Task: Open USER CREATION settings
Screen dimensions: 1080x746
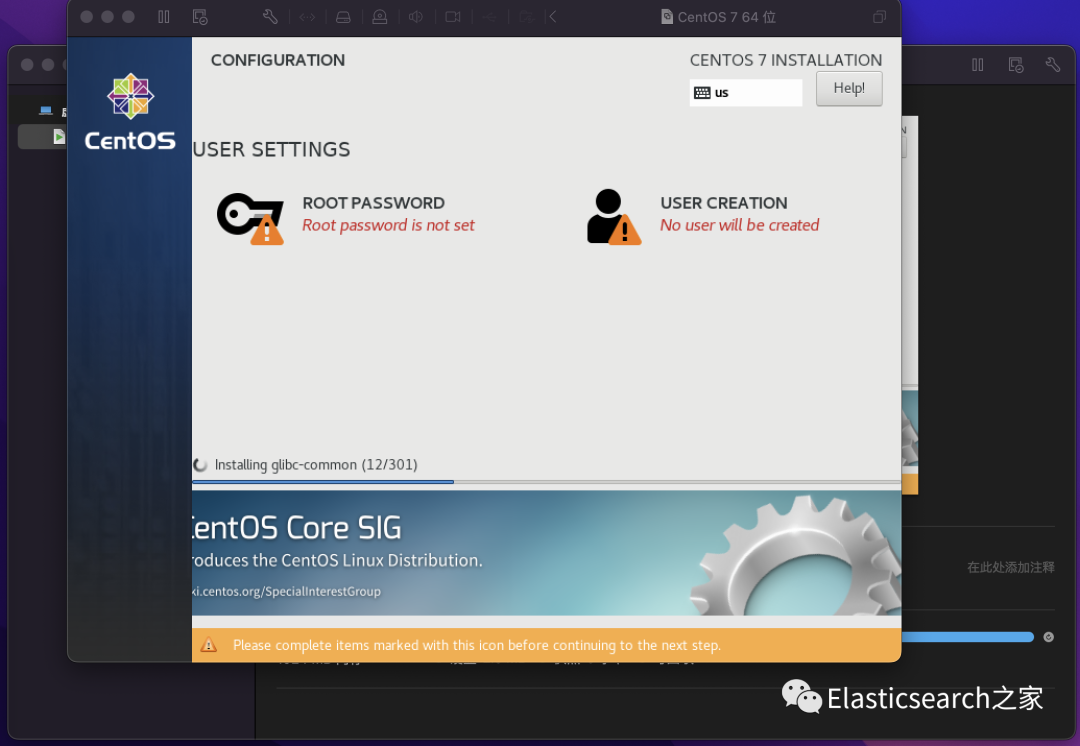Action: (x=703, y=217)
